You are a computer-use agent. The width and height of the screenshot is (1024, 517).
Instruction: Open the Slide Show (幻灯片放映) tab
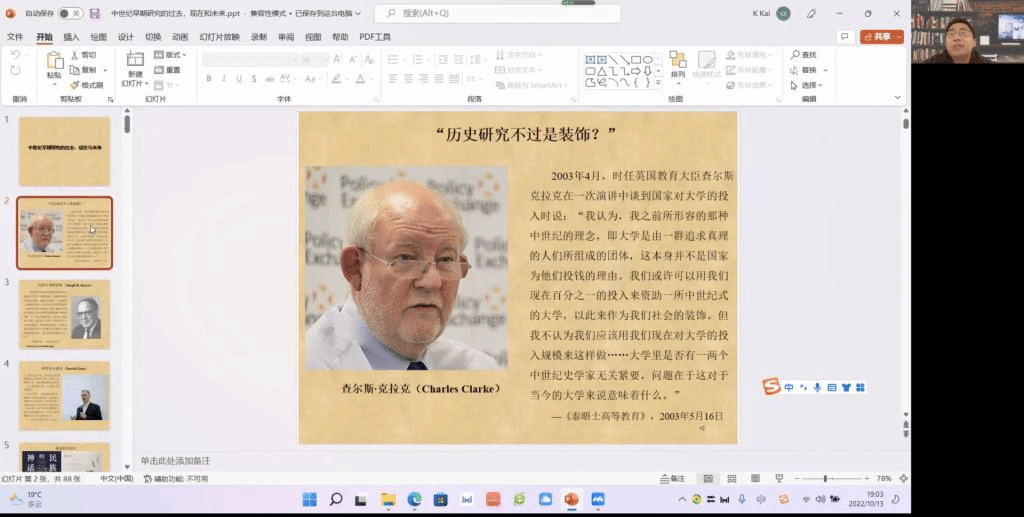click(x=219, y=37)
